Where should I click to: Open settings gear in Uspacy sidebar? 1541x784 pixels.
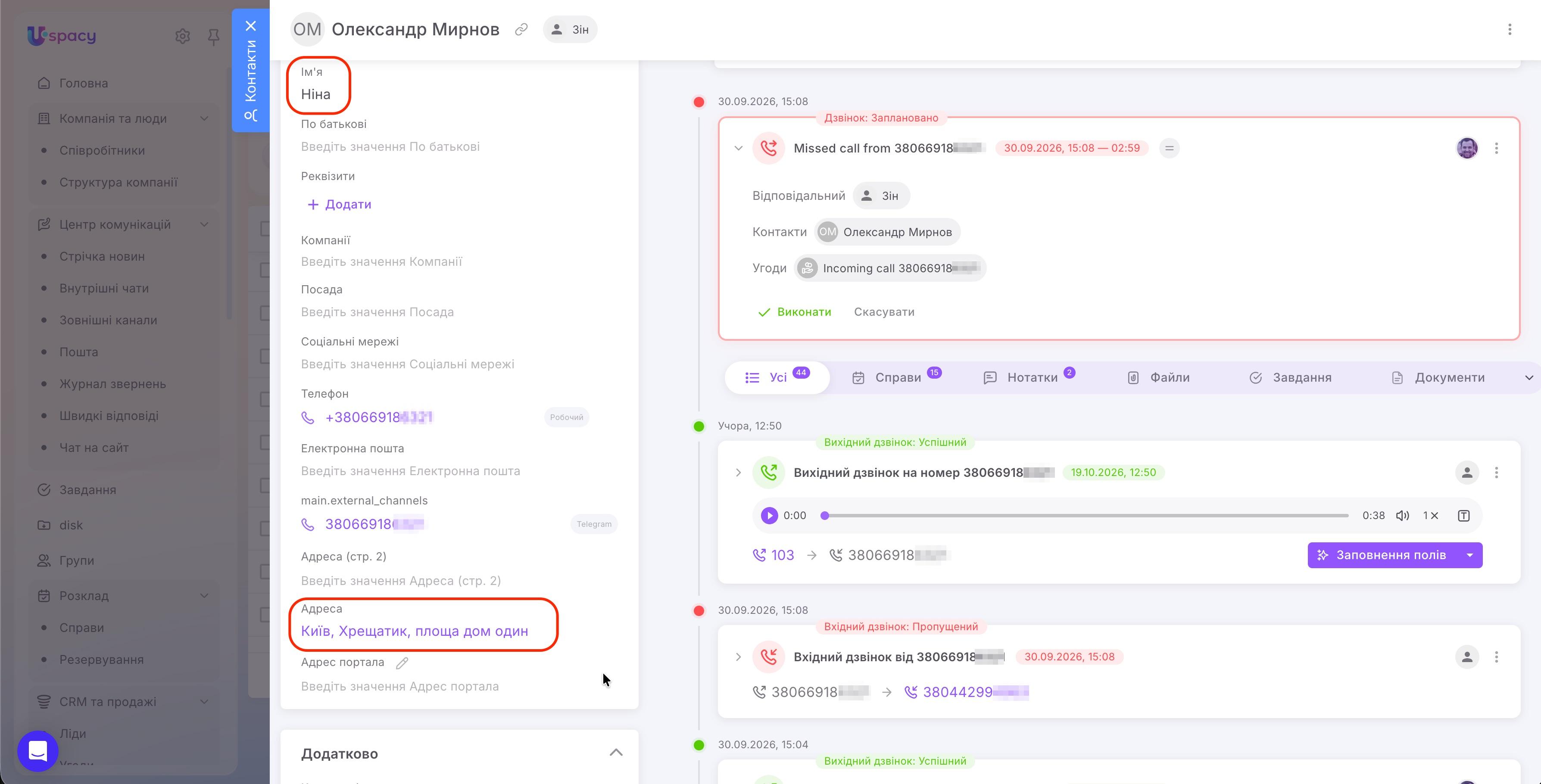[x=182, y=37]
